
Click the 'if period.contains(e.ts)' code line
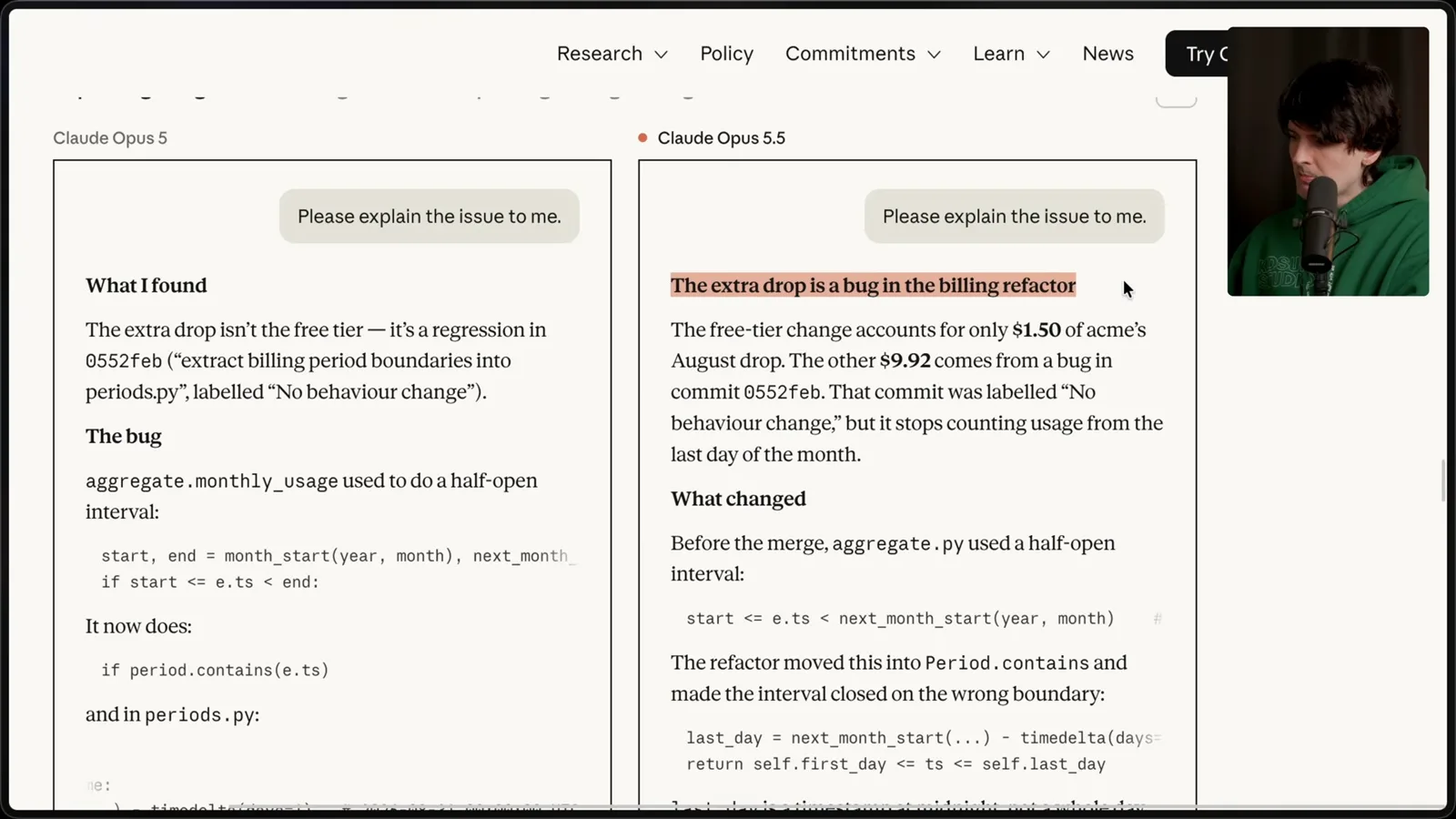(215, 670)
